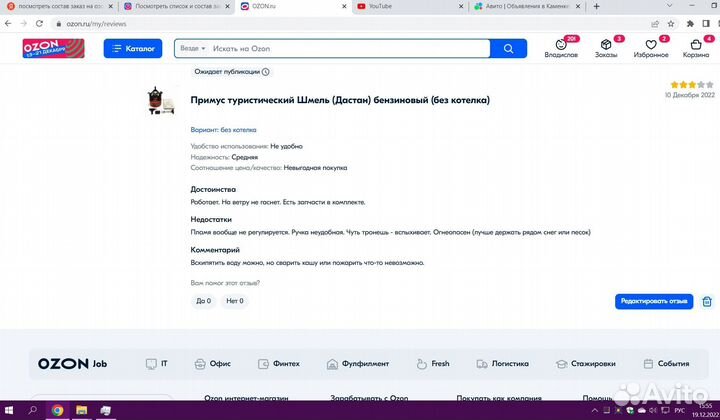Click the Ozon logo in header
The image size is (720, 420).
point(53,48)
